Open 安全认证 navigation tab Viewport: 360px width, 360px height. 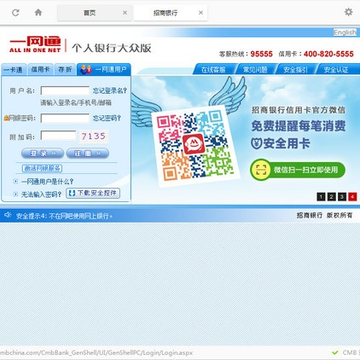point(336,69)
